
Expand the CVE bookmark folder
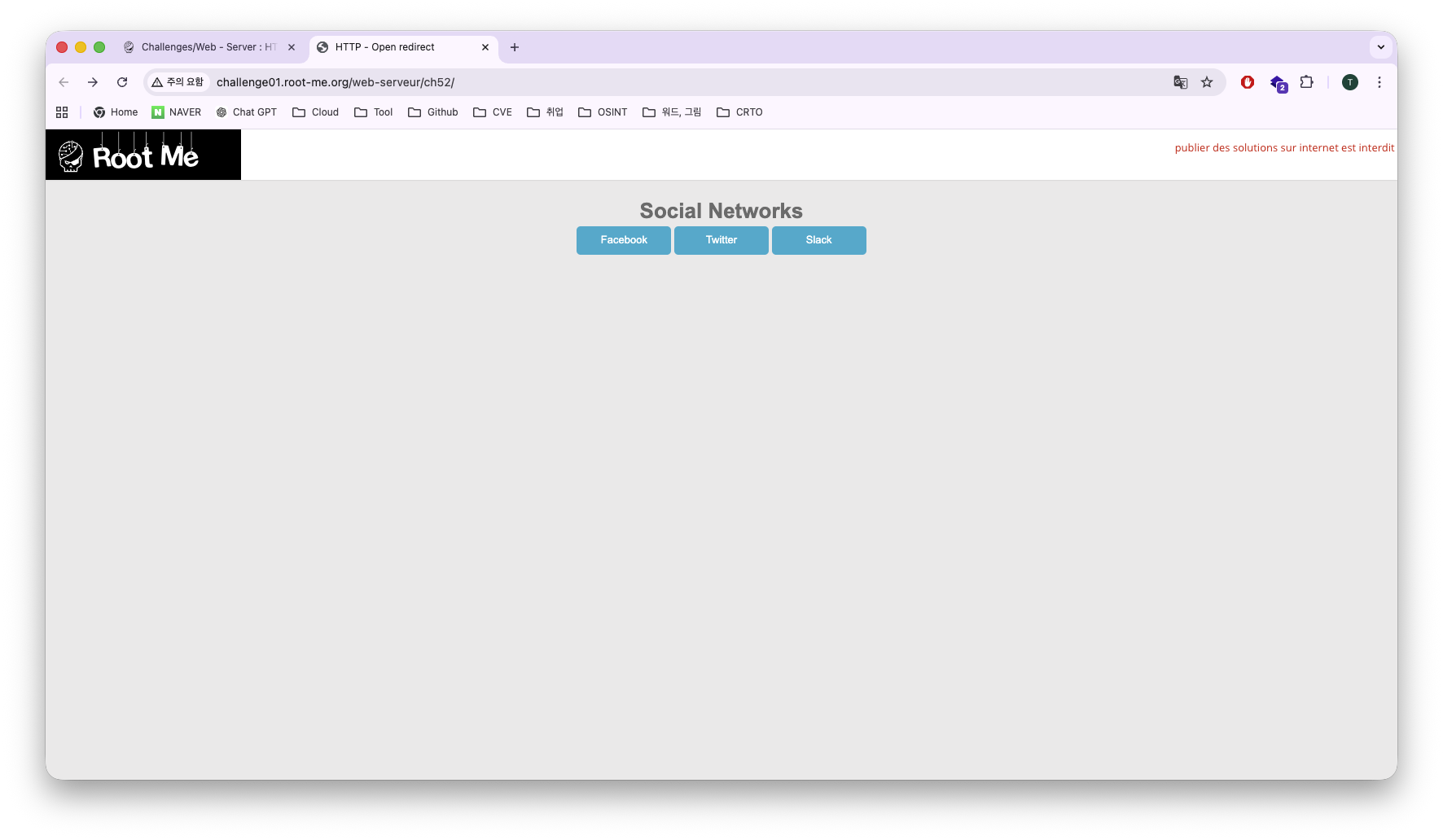point(493,112)
